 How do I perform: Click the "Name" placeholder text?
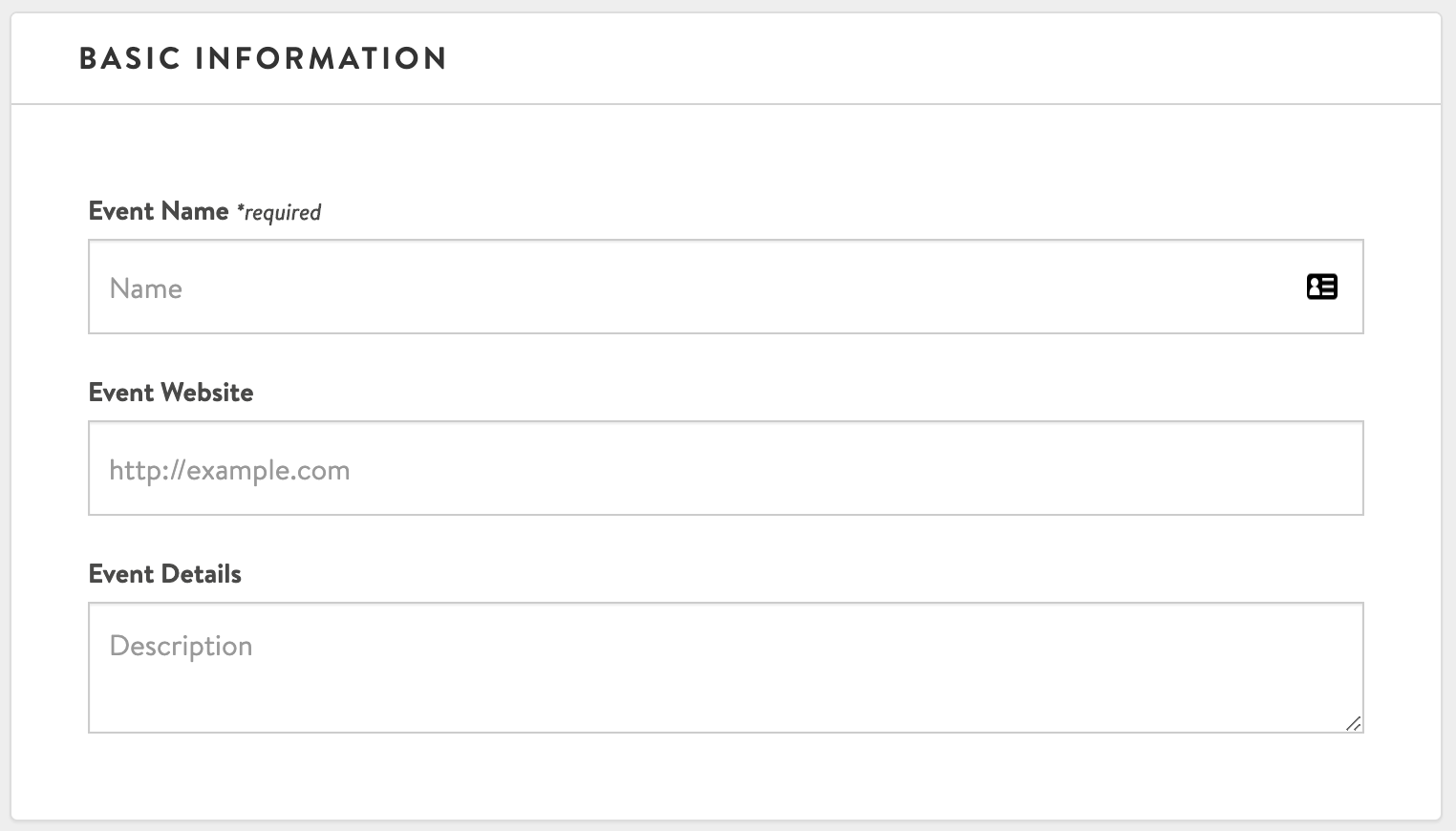tap(145, 288)
